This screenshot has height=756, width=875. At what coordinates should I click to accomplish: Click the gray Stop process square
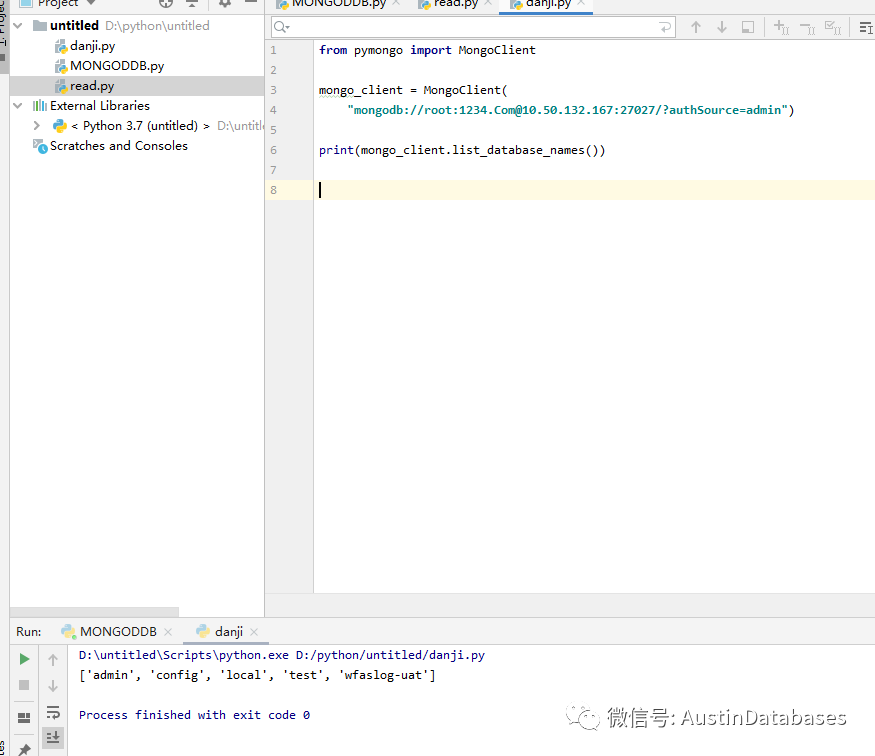point(24,685)
